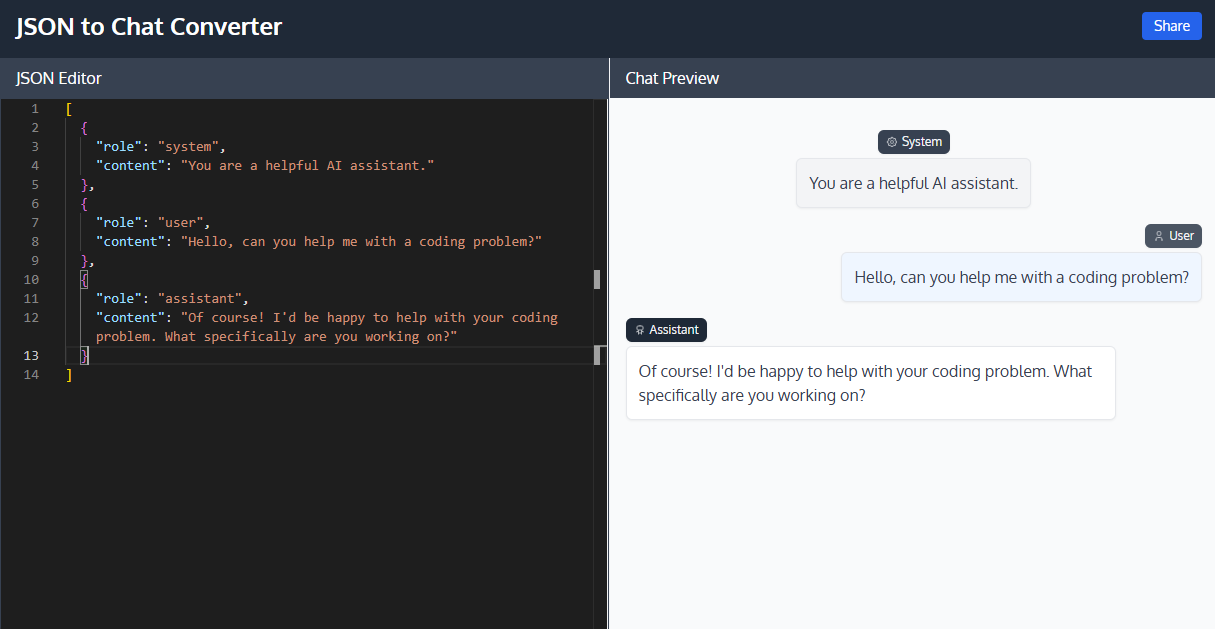Click the highlighted closing brace on line 13
The height and width of the screenshot is (629, 1215).
pyautogui.click(x=85, y=355)
